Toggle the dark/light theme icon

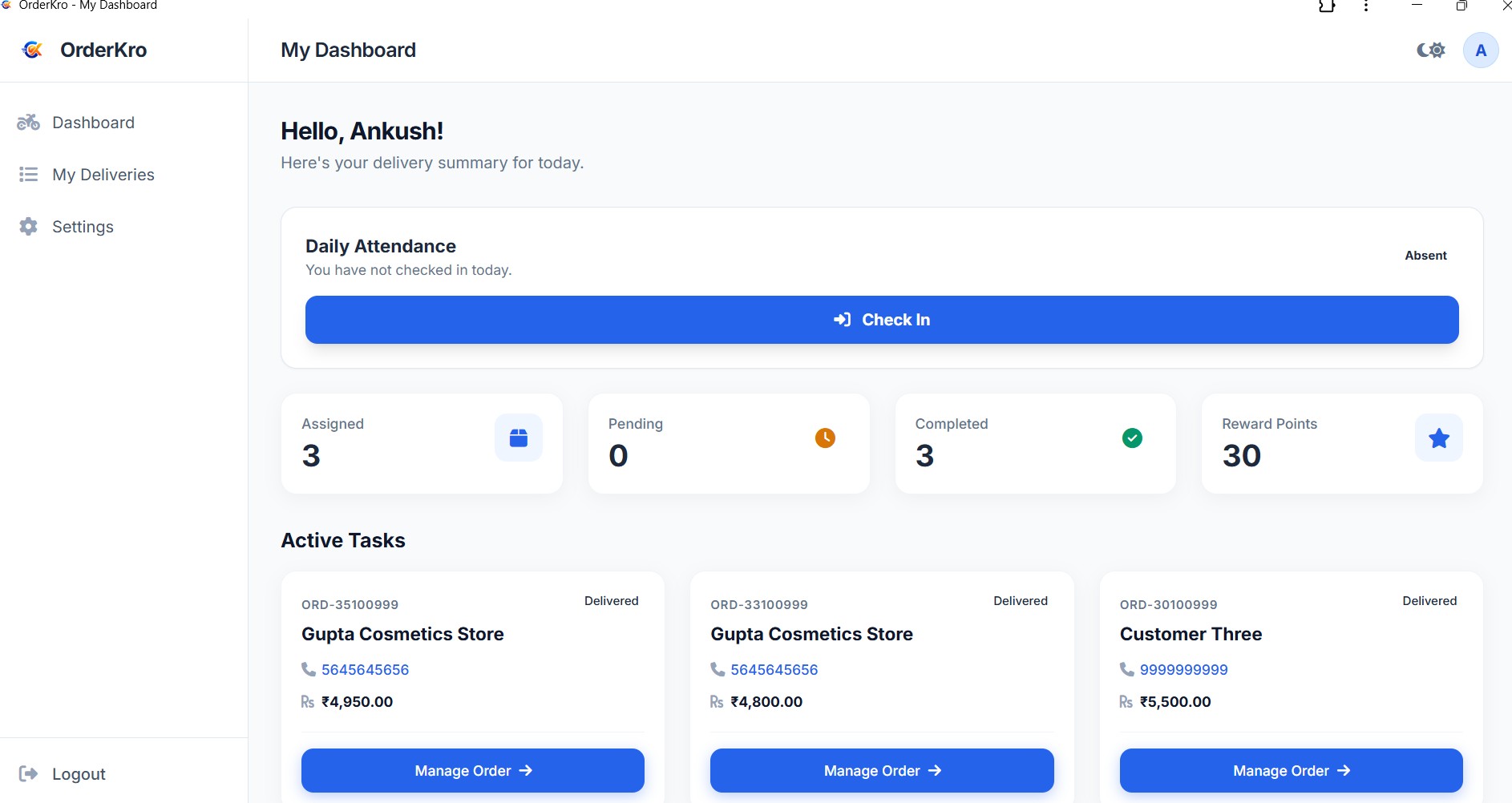(x=1431, y=50)
